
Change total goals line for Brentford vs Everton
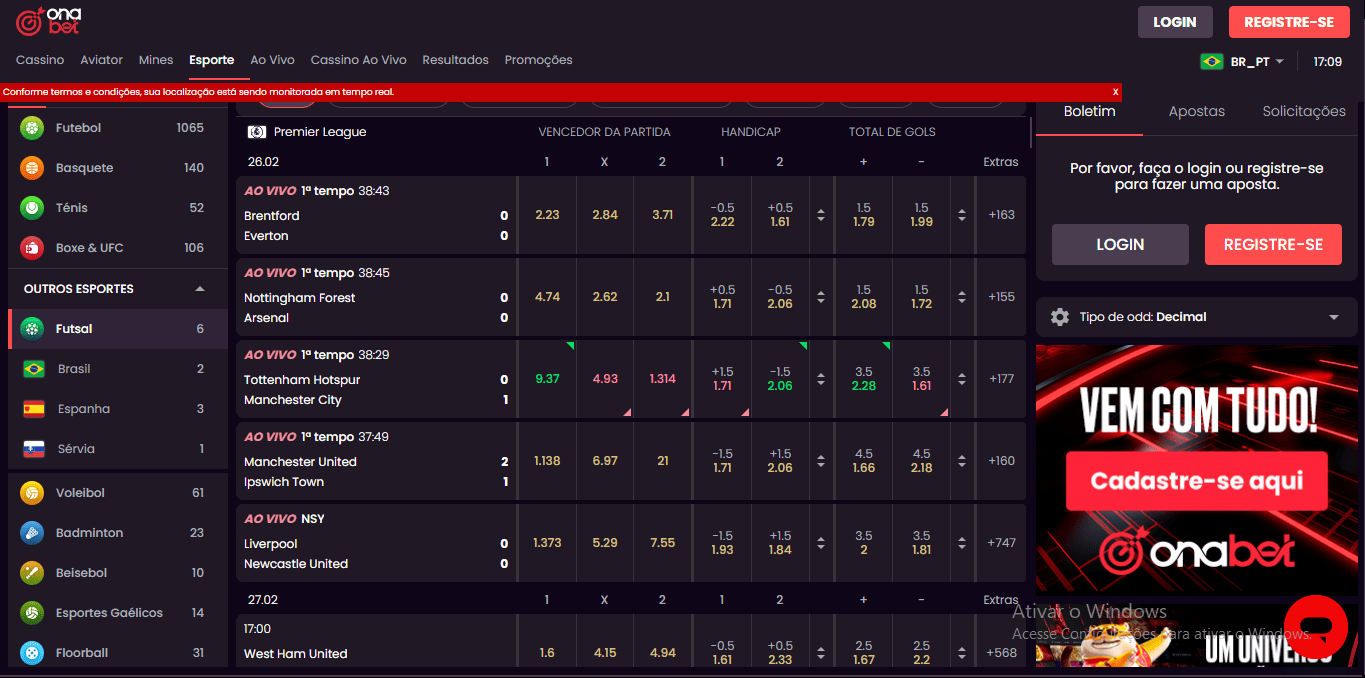(962, 215)
